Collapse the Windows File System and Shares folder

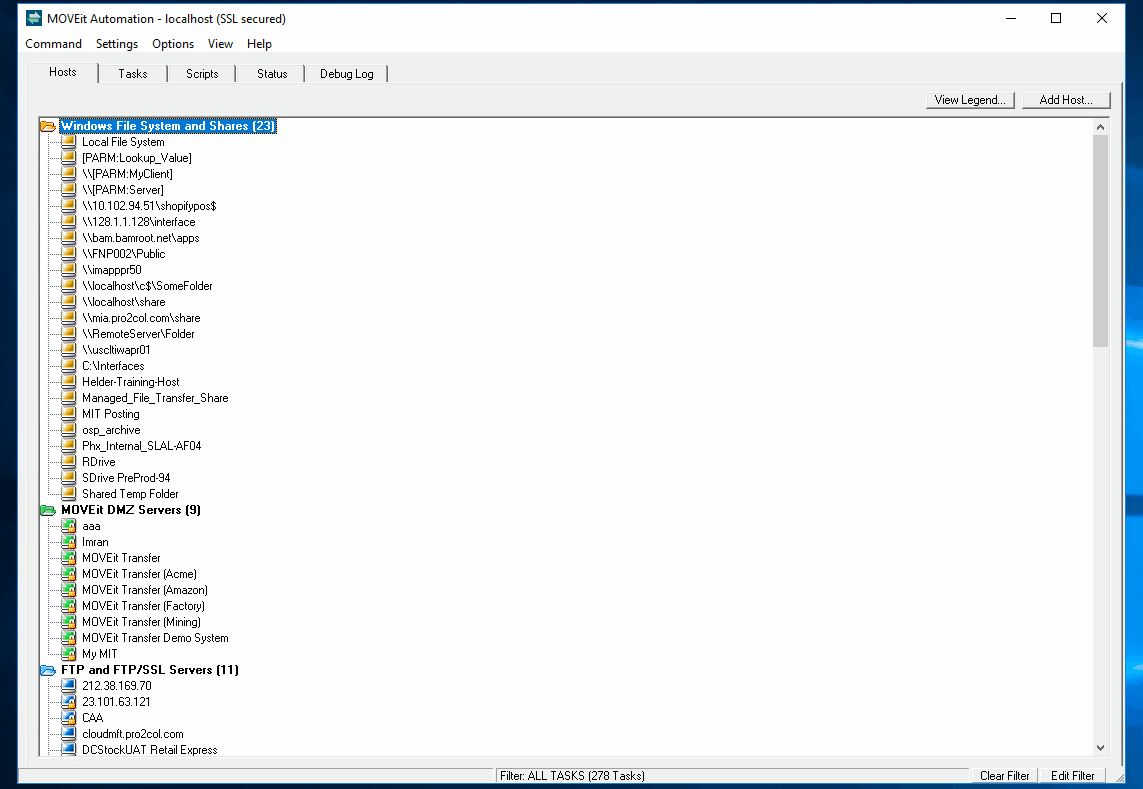click(48, 126)
